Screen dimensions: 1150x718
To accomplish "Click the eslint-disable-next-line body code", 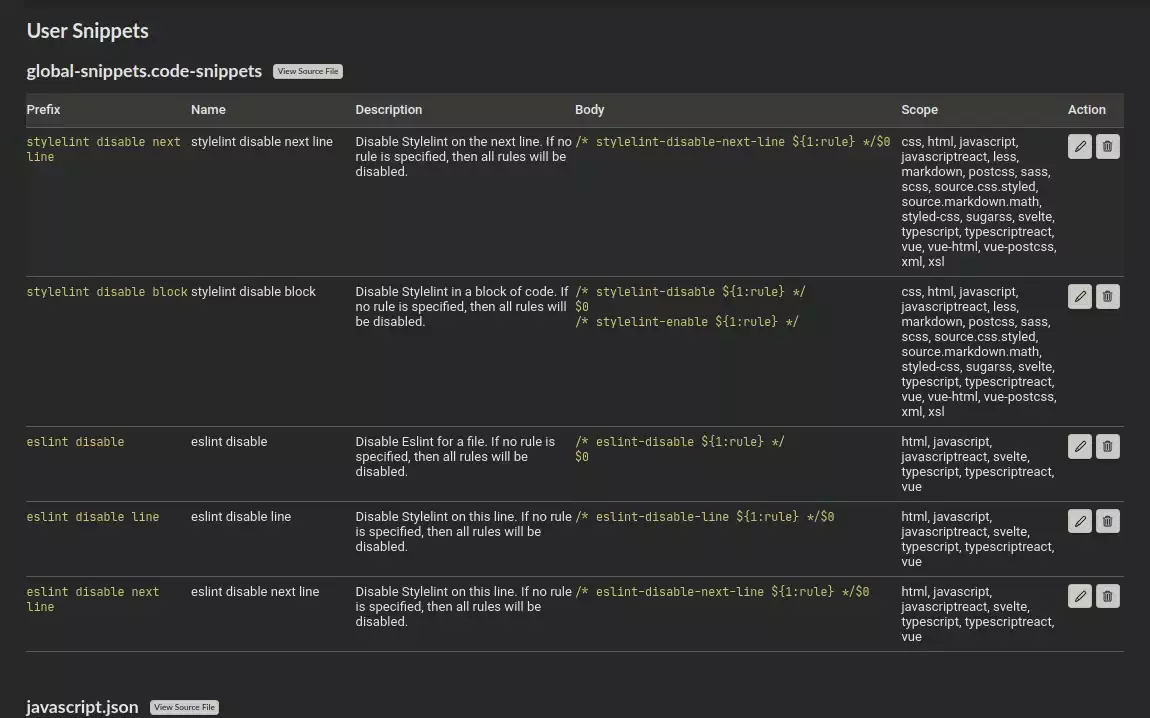I will click(722, 592).
